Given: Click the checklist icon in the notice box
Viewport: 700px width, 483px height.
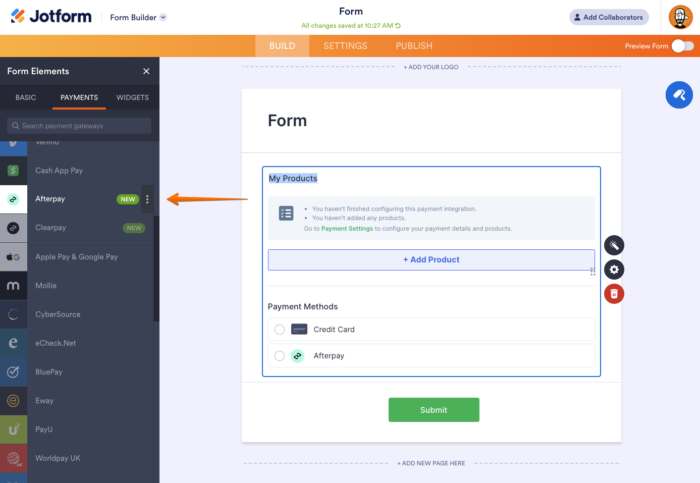Looking at the screenshot, I should coord(286,213).
